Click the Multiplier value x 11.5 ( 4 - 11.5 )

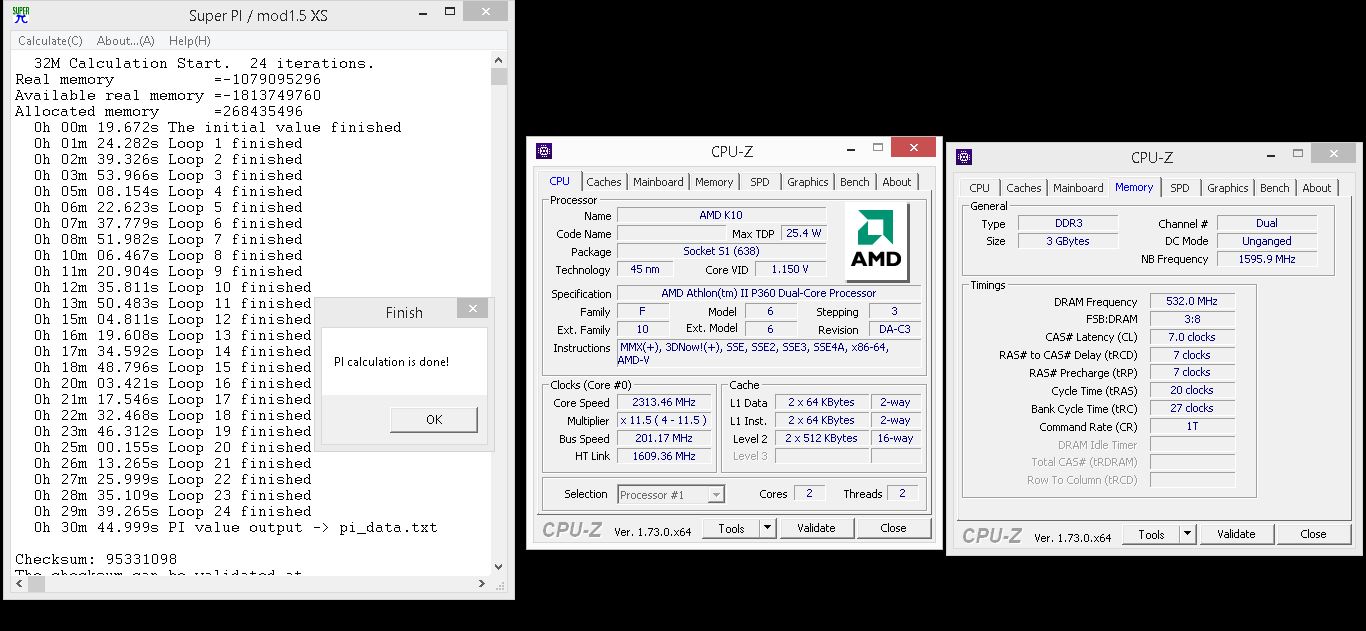pos(664,420)
